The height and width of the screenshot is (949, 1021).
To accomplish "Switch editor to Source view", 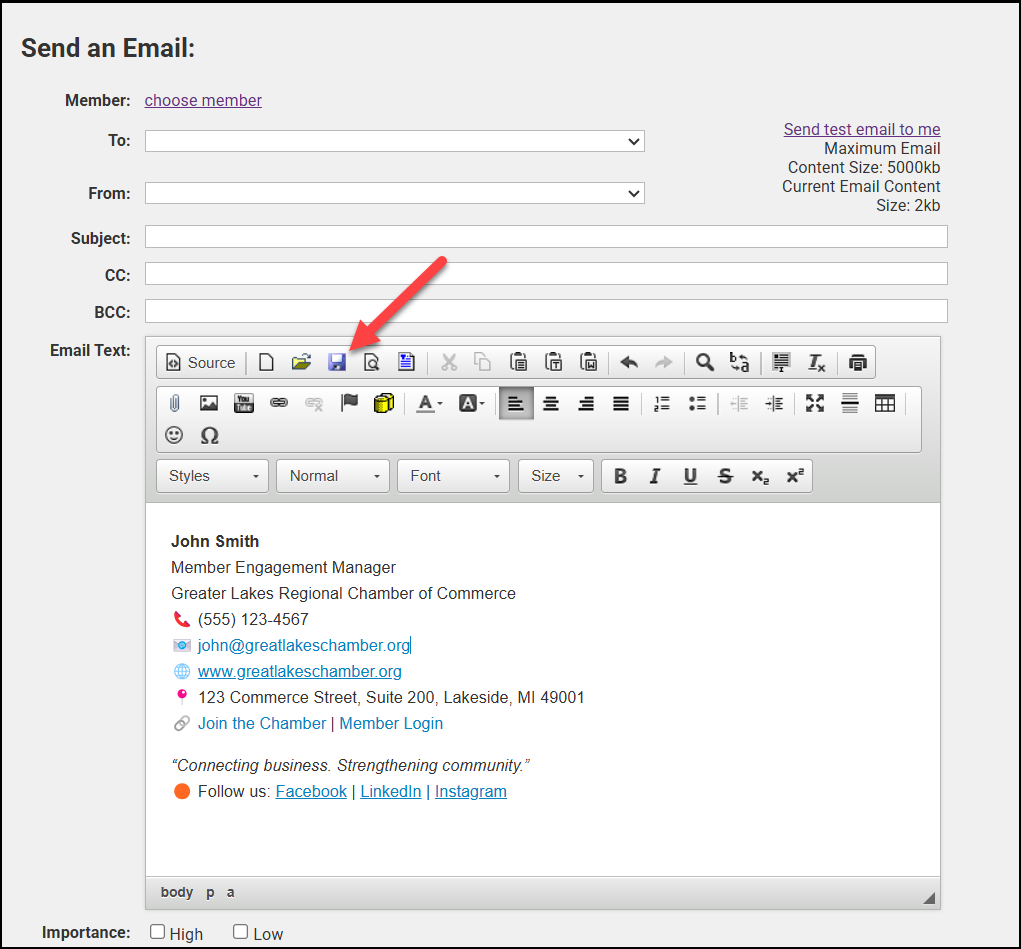I will (x=201, y=362).
